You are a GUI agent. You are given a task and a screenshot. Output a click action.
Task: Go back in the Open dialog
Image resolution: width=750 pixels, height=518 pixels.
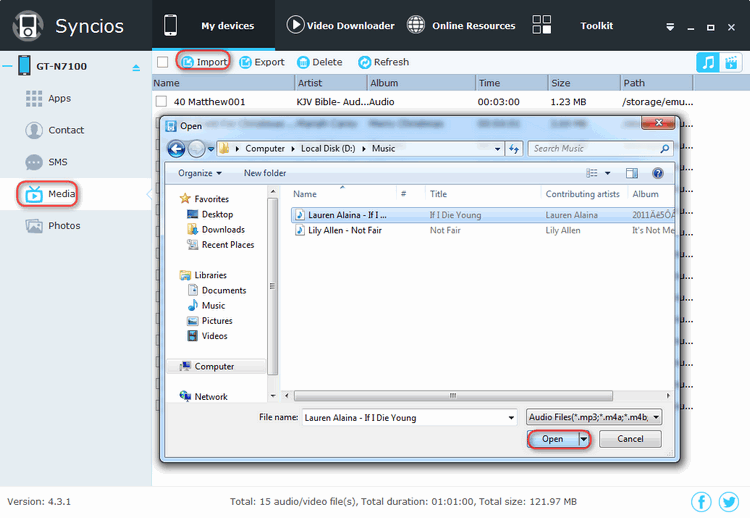point(176,149)
